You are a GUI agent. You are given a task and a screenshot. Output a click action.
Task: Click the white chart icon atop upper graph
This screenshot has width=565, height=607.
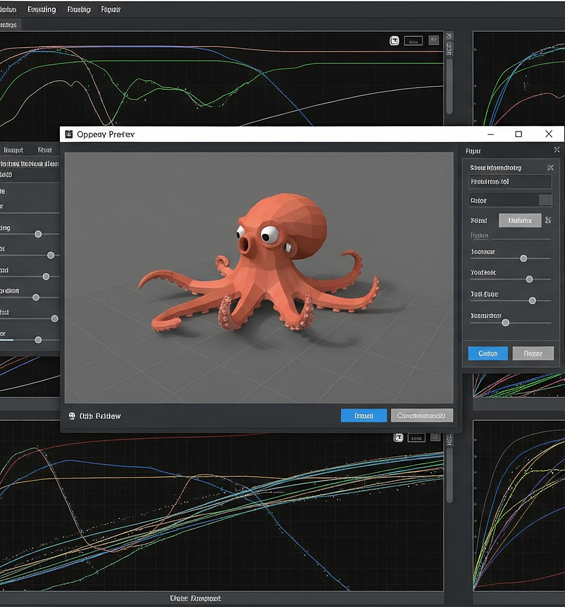pos(394,41)
